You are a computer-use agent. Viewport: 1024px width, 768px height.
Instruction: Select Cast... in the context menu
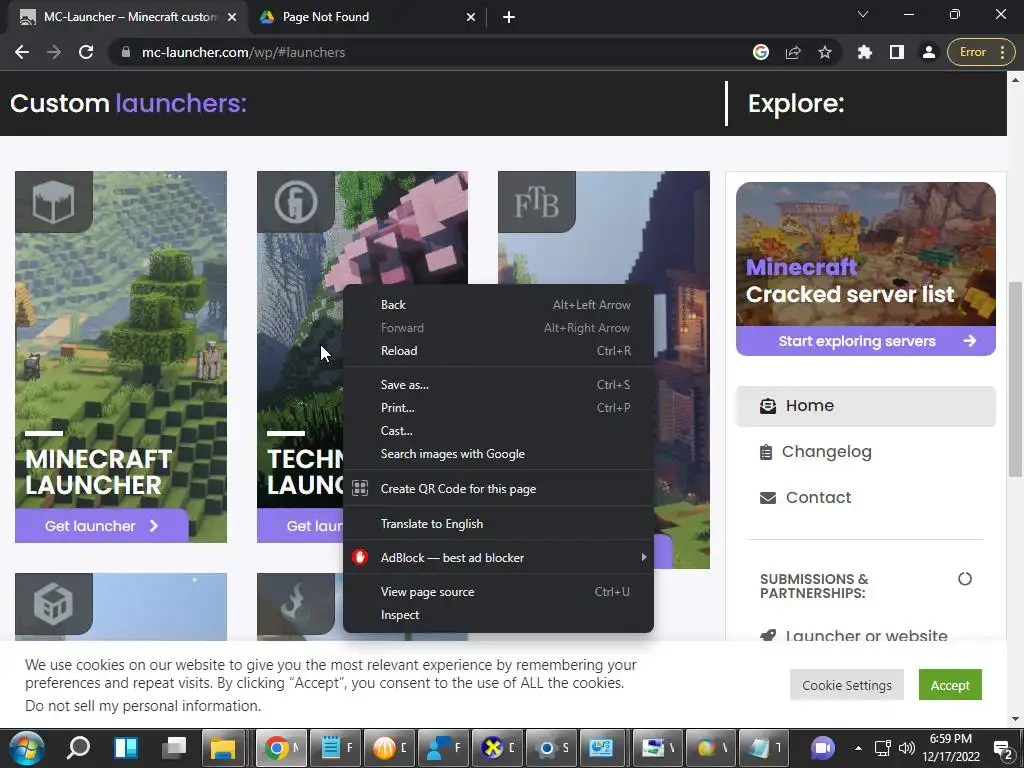(498, 431)
